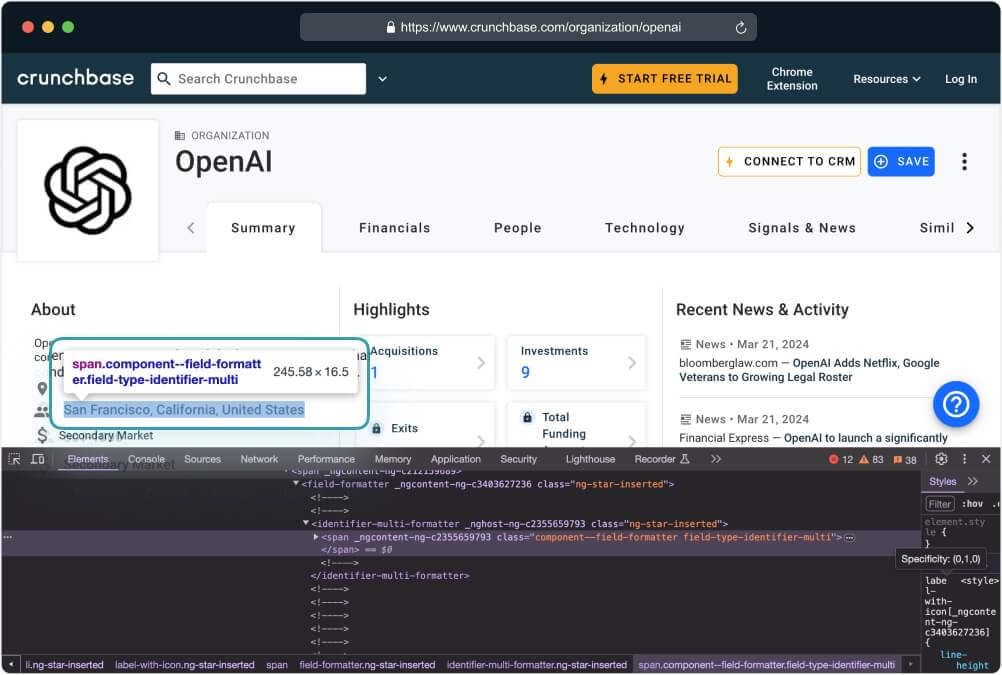Open the Resources dropdown menu
Viewport: 1002px width, 675px height.
(x=886, y=79)
